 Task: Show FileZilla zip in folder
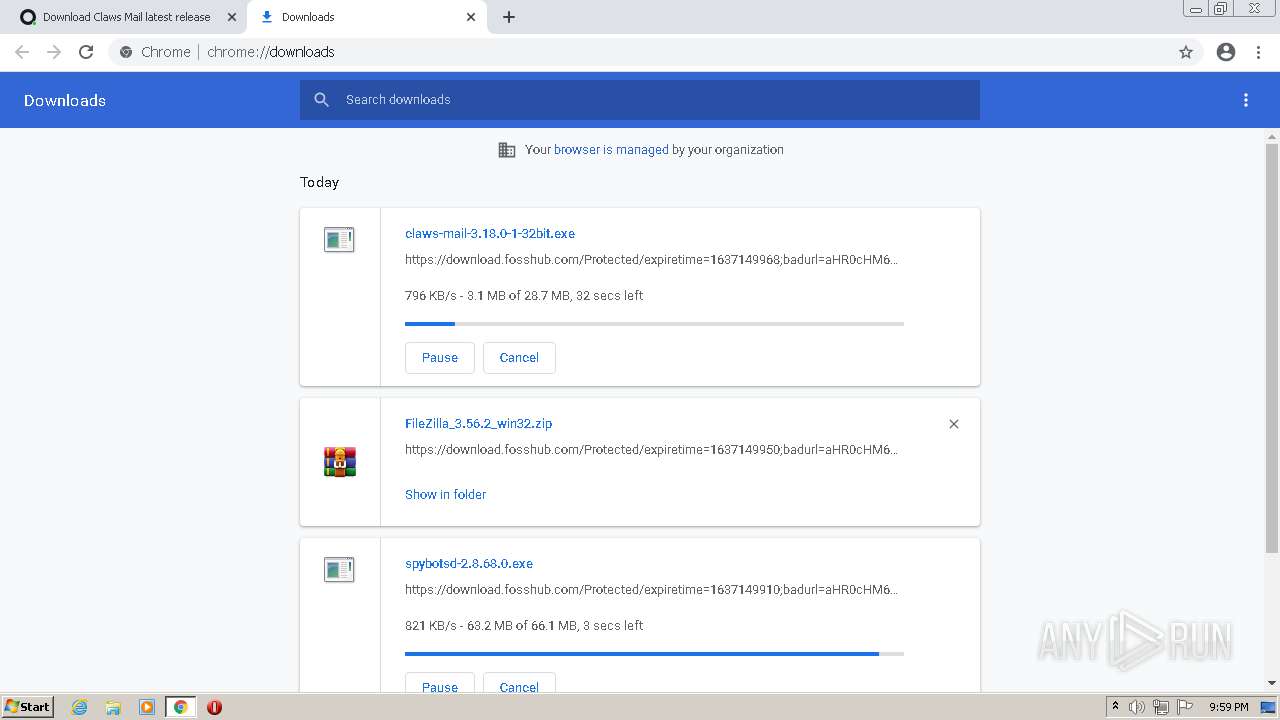pyautogui.click(x=445, y=495)
